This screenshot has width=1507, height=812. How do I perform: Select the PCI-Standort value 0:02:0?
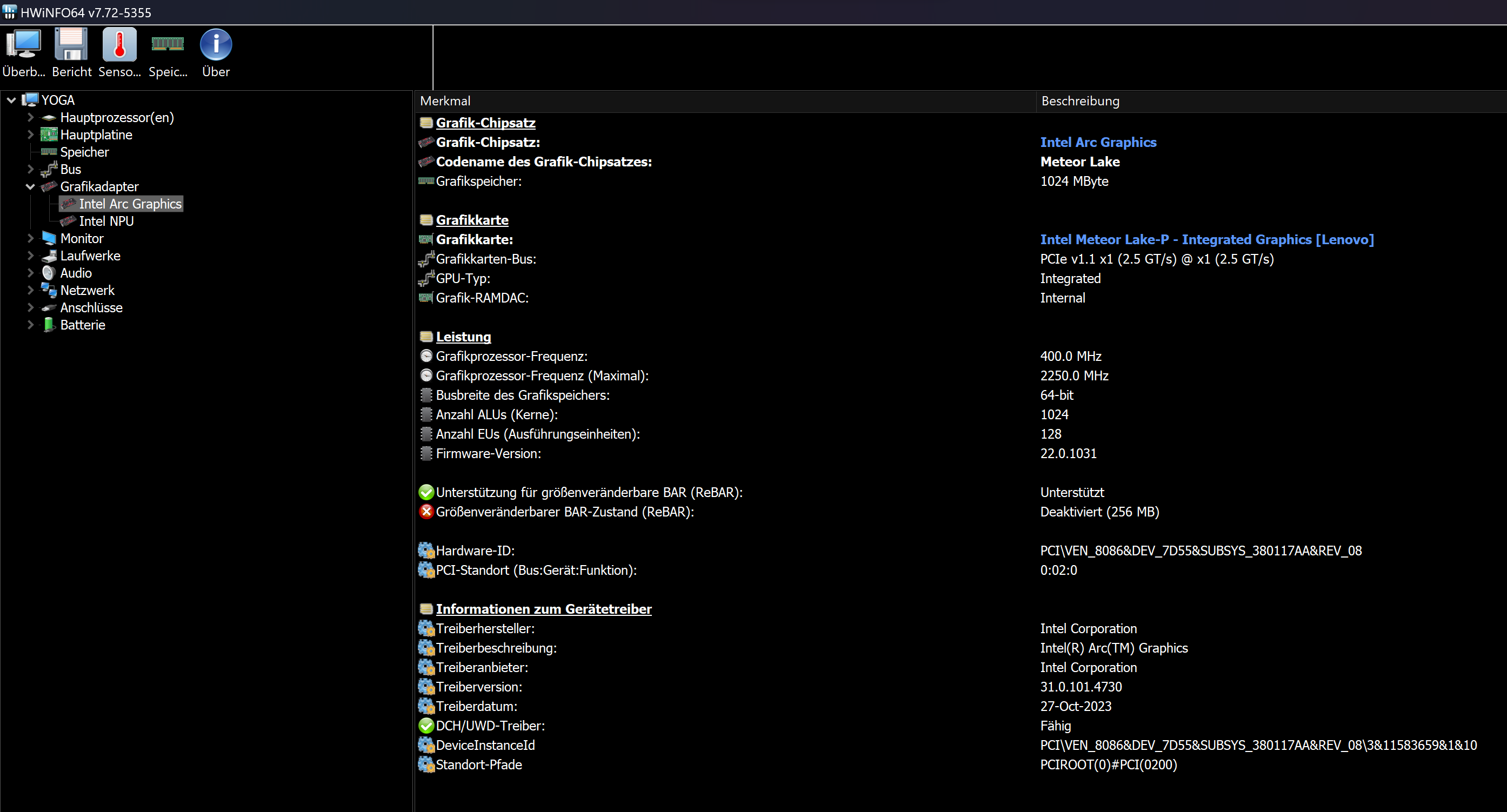(1058, 570)
